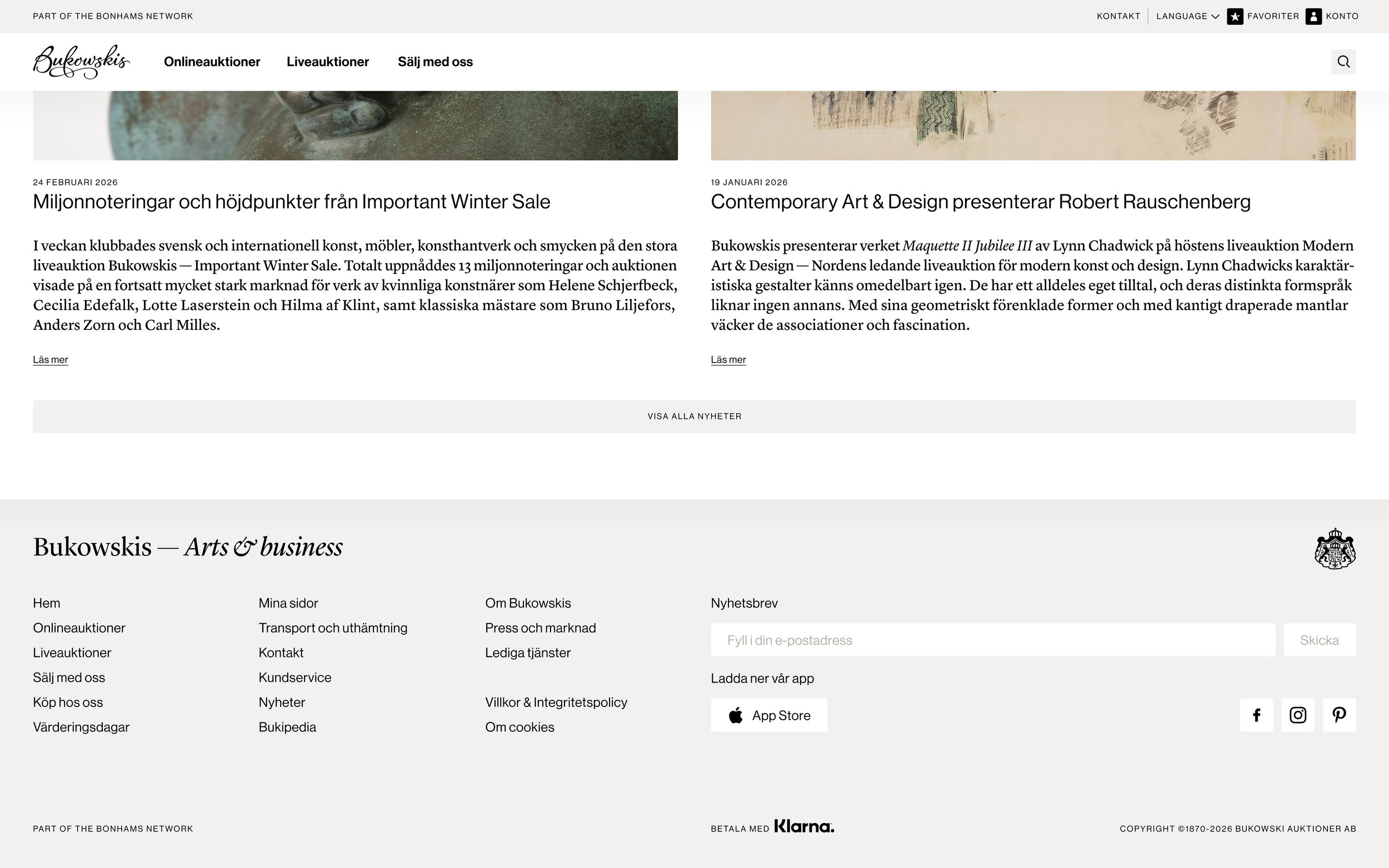Click the Favoriter star icon

pos(1235,16)
